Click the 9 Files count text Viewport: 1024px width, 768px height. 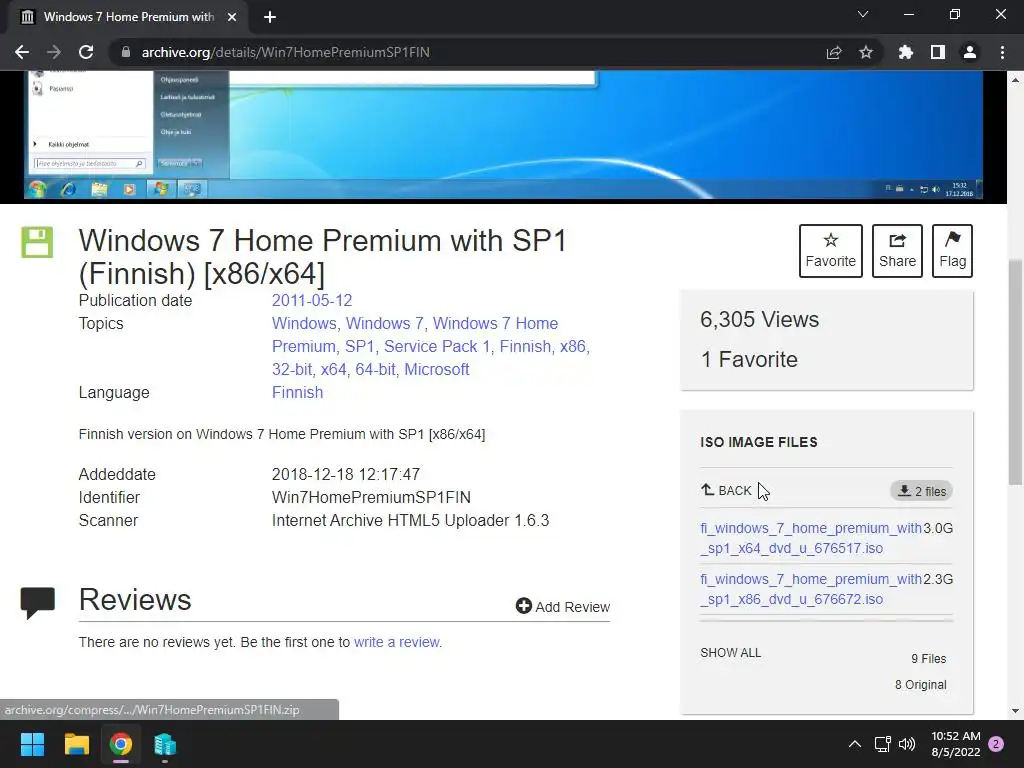pyautogui.click(x=929, y=658)
